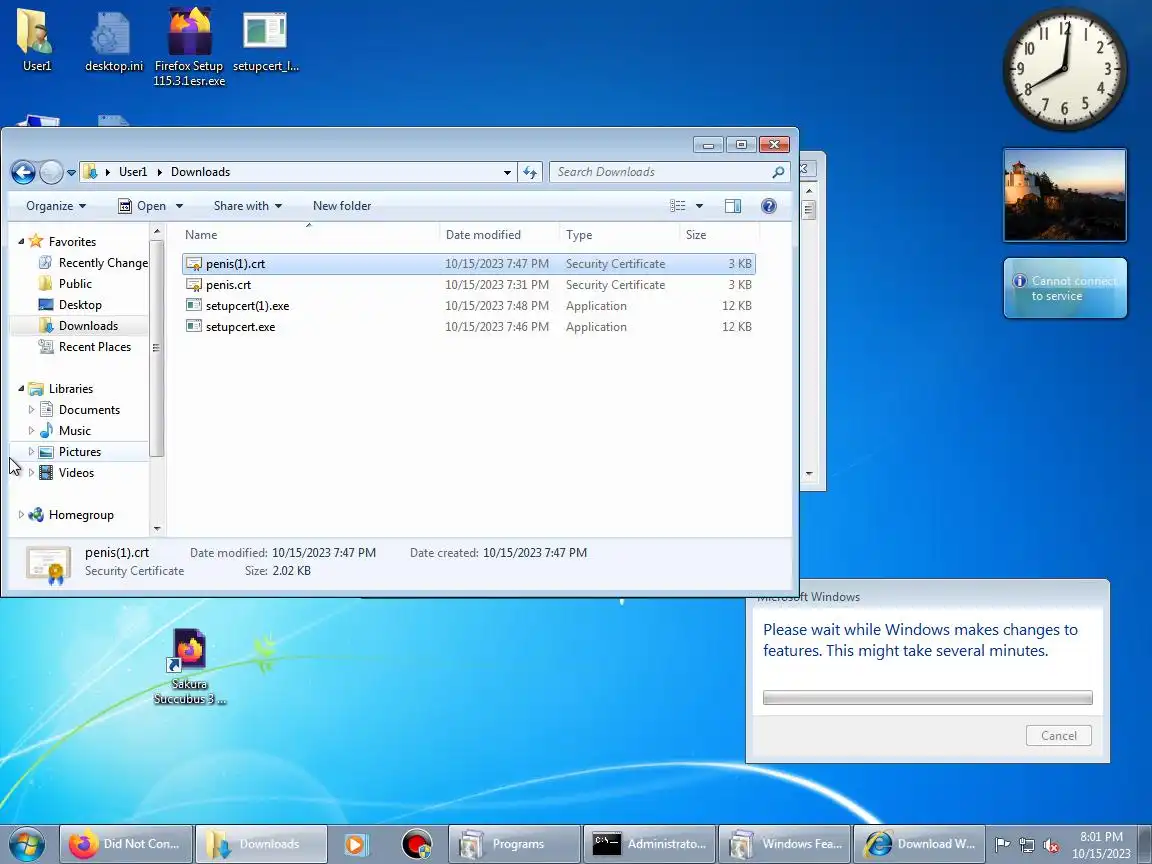The width and height of the screenshot is (1152, 864).
Task: Open Homegroup in navigation pane
Action: coord(71,515)
